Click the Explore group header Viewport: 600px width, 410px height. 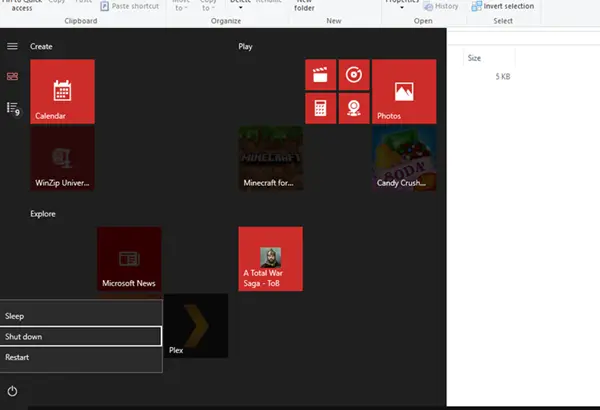pos(43,214)
